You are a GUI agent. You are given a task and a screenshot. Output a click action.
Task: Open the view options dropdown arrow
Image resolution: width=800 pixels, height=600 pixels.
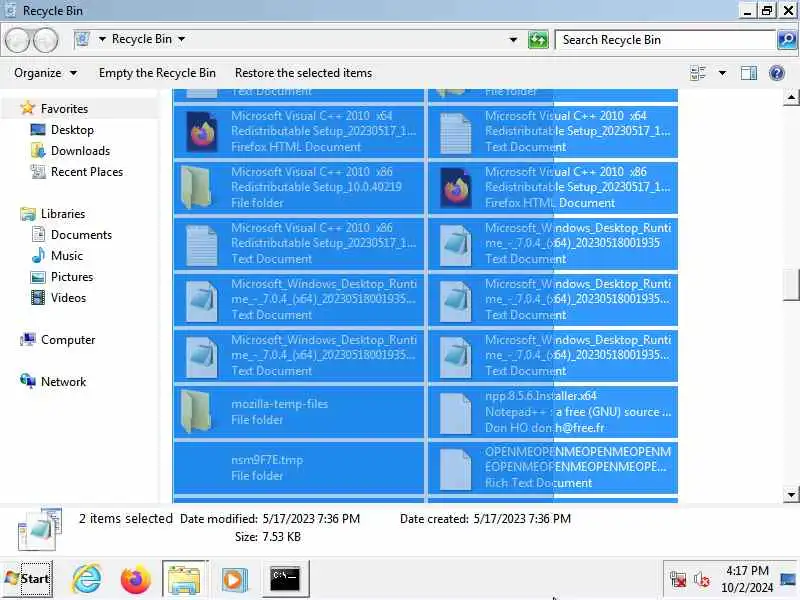[x=722, y=73]
